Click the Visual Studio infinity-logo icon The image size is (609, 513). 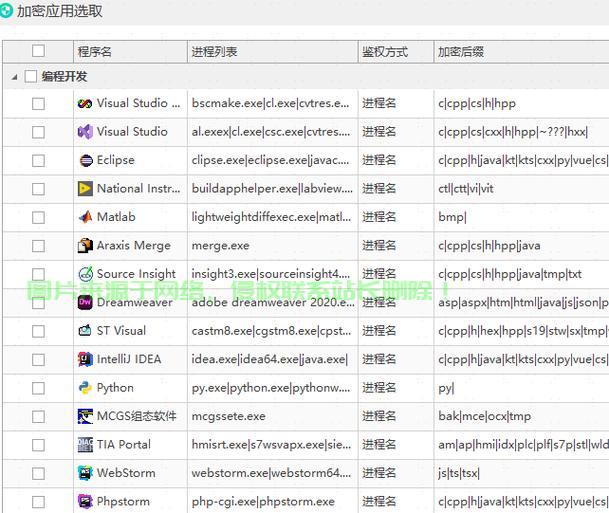(85, 104)
